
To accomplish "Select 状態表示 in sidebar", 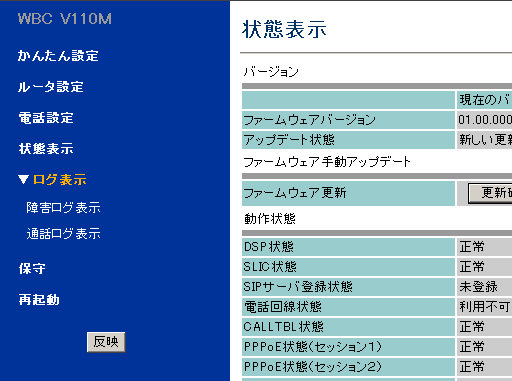I will point(46,149).
